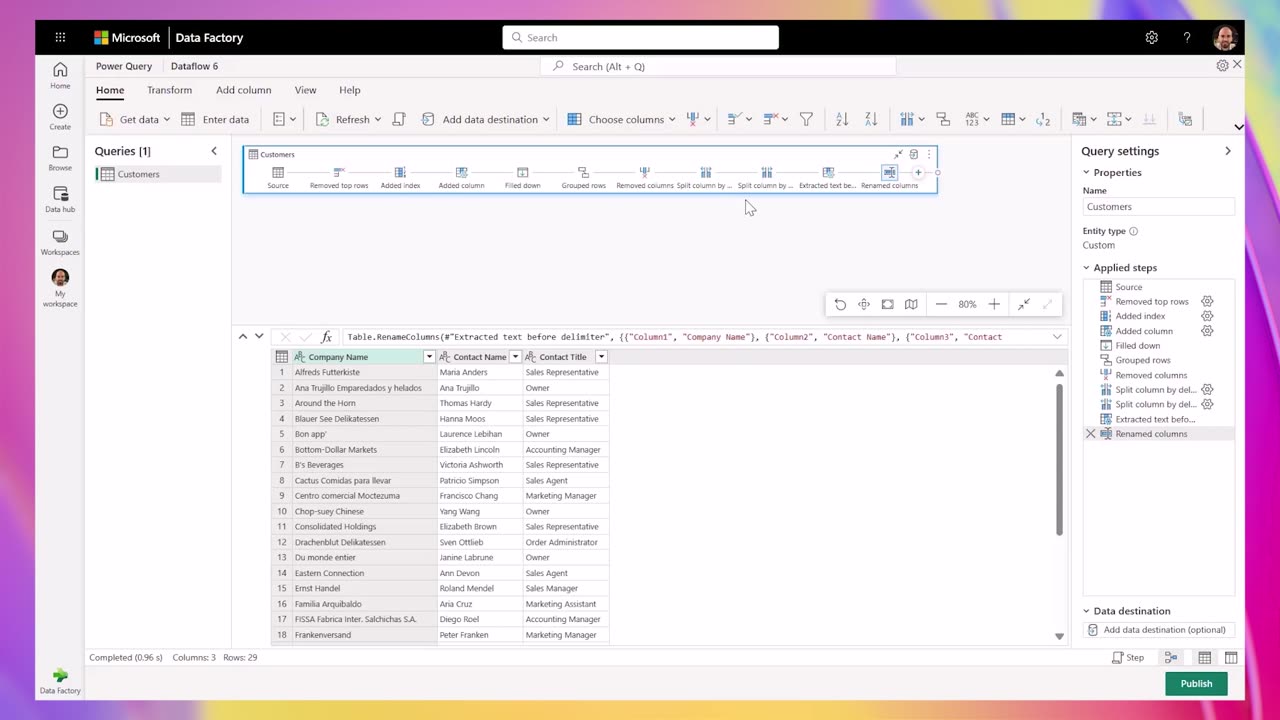Zoom out the diagram with minus icon

point(941,304)
